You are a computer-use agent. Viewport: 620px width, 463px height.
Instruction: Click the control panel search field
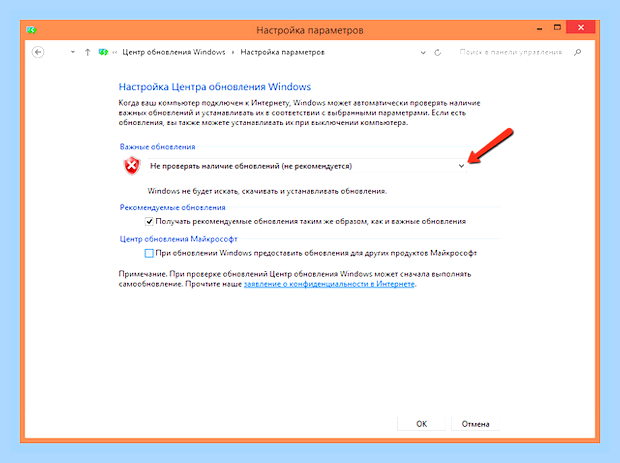point(510,52)
